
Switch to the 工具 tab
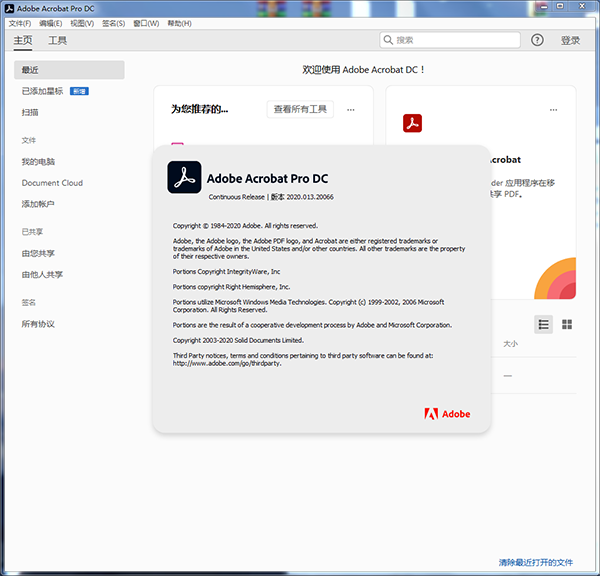(x=57, y=40)
